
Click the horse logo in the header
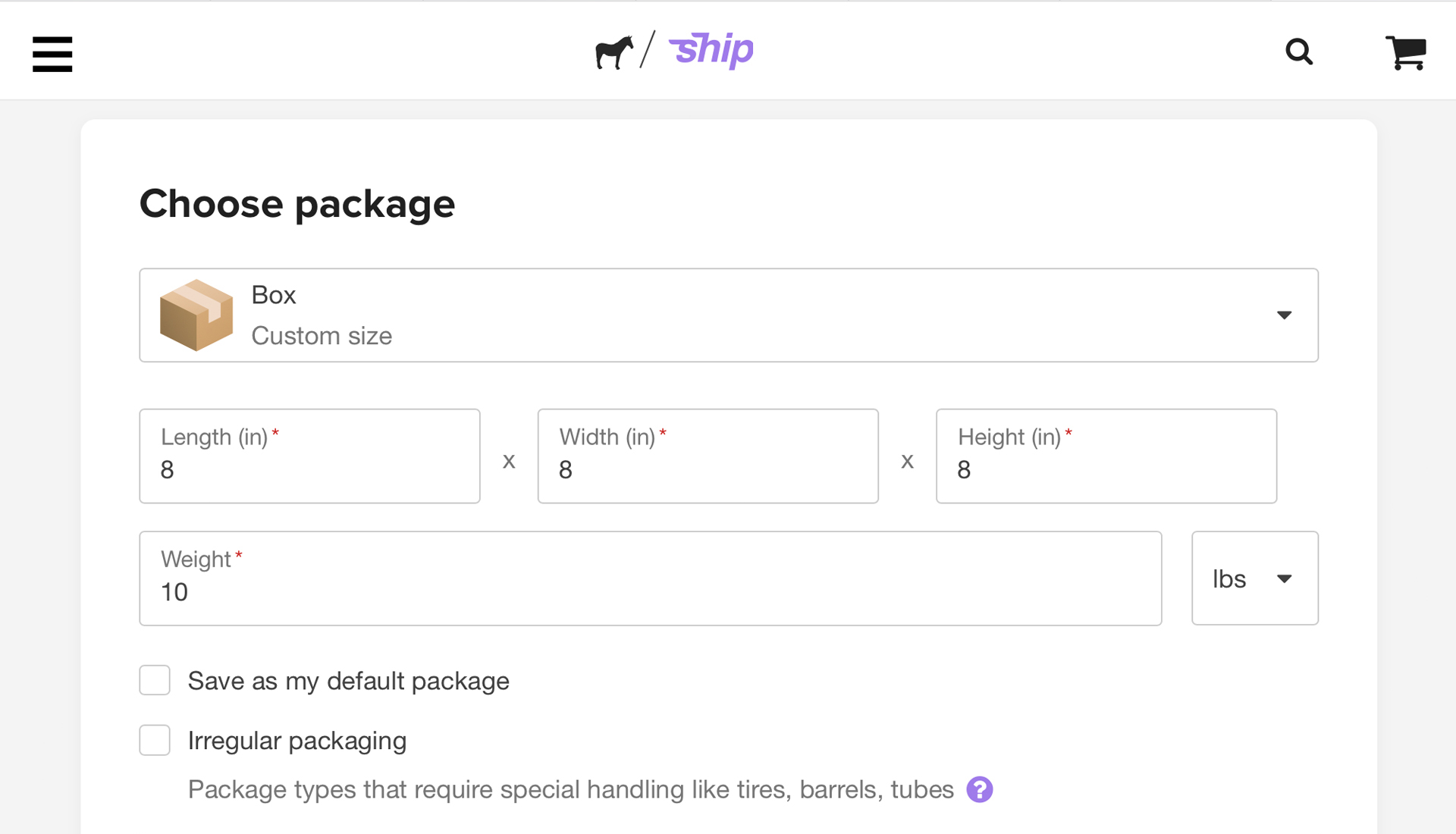pos(614,52)
